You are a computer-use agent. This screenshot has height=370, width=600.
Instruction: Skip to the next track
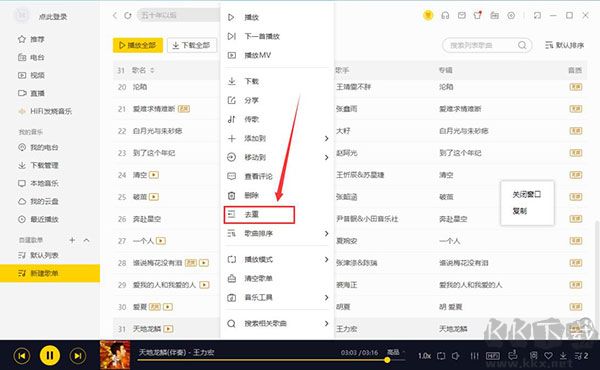(78, 356)
